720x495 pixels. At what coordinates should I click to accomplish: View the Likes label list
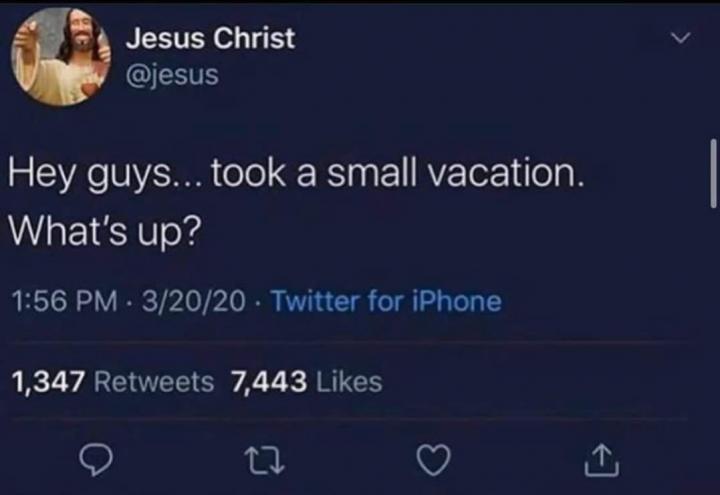[x=349, y=382]
